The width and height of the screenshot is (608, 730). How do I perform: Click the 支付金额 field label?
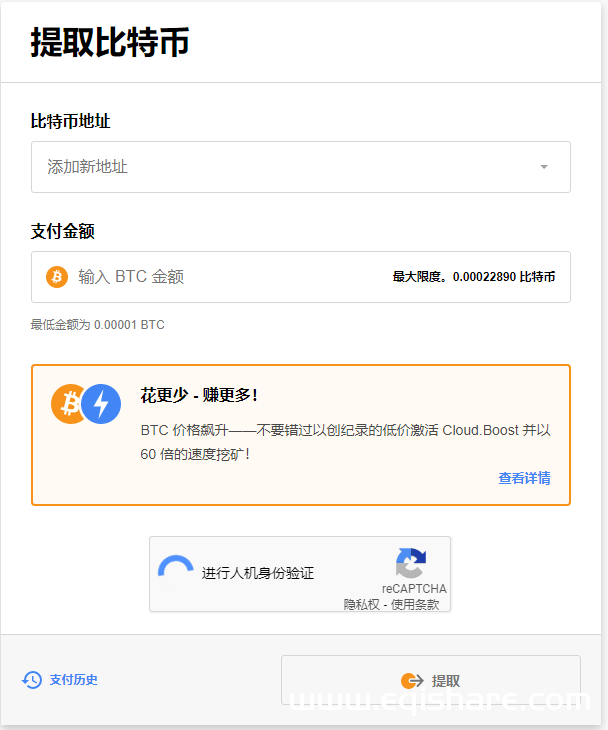pyautogui.click(x=62, y=231)
